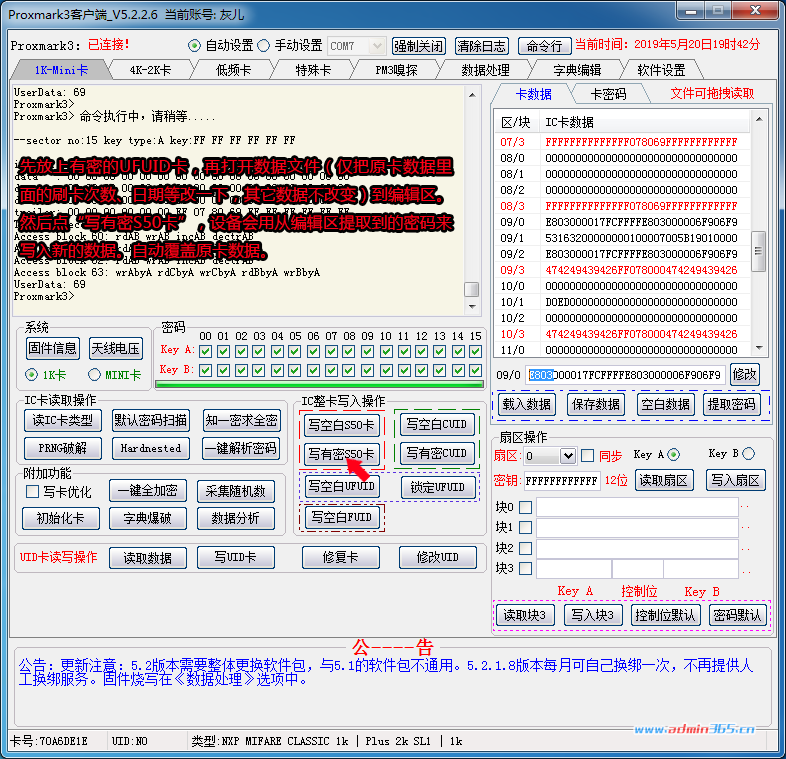Open the 字典编辑 tab
Screen dimensions: 786x759
pos(577,70)
